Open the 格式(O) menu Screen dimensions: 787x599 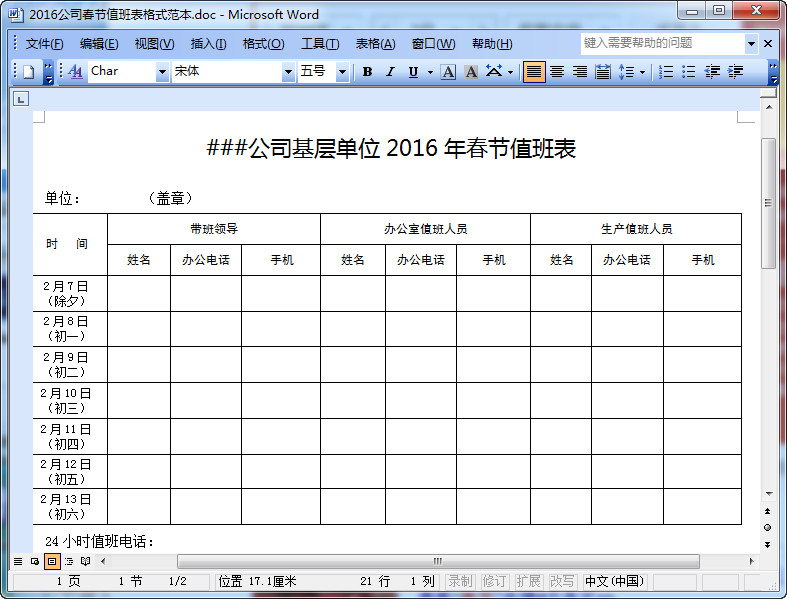point(264,44)
